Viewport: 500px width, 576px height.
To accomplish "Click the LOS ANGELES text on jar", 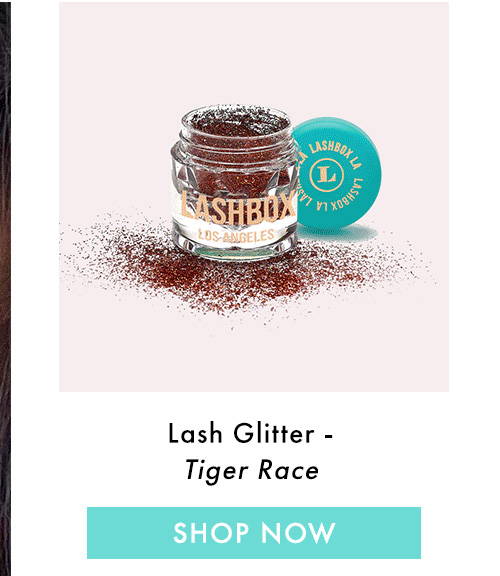I will click(x=236, y=235).
